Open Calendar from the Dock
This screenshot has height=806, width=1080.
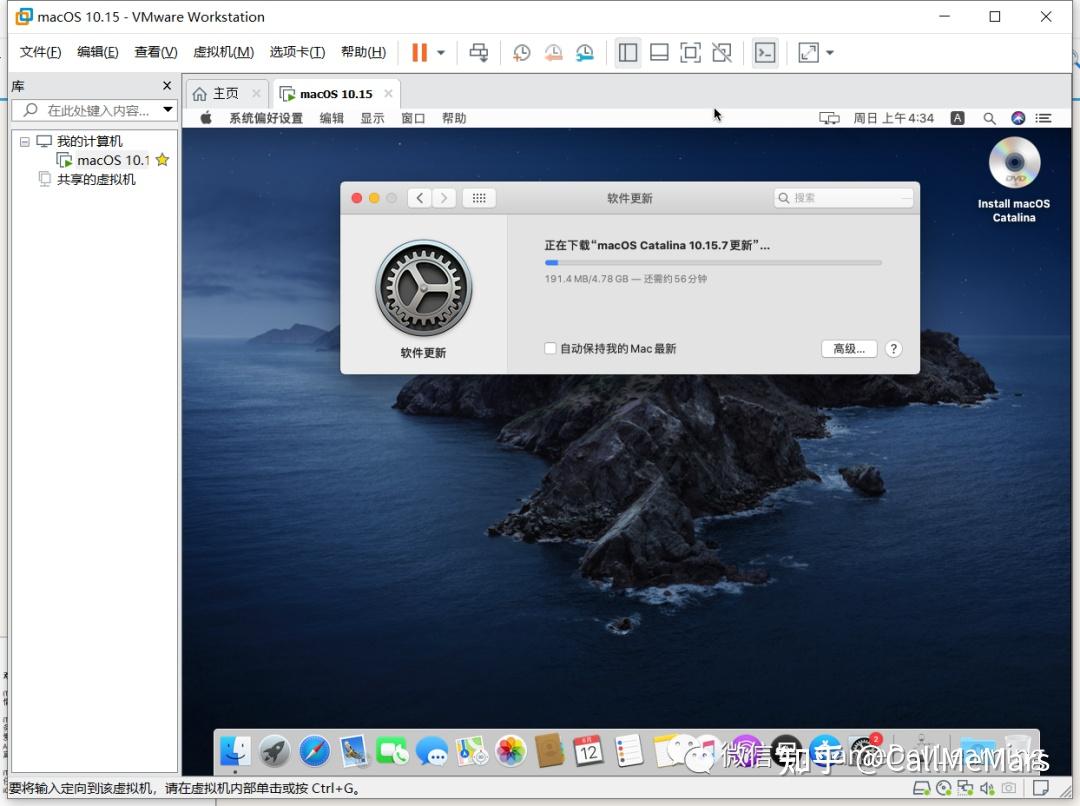coord(589,751)
